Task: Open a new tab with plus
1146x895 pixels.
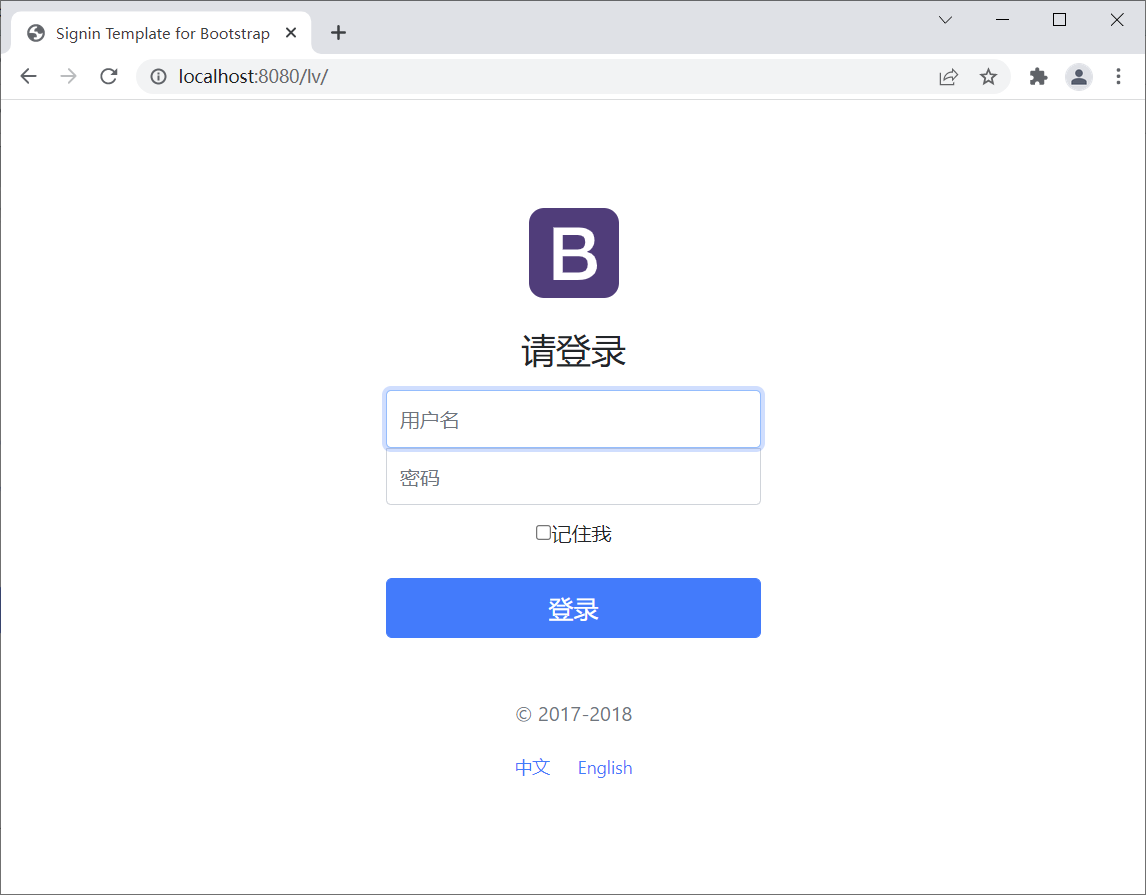Action: tap(338, 33)
